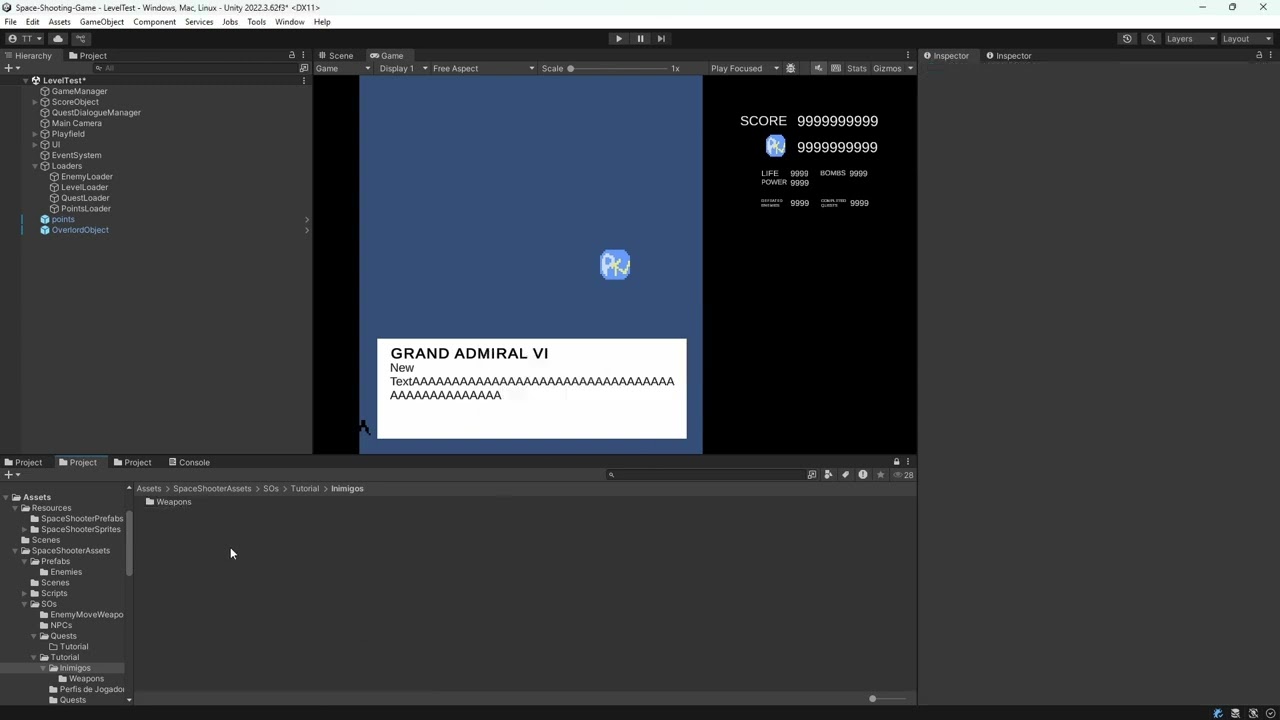Toggle the Project panel lock icon
This screenshot has width=1280, height=720.
[896, 462]
